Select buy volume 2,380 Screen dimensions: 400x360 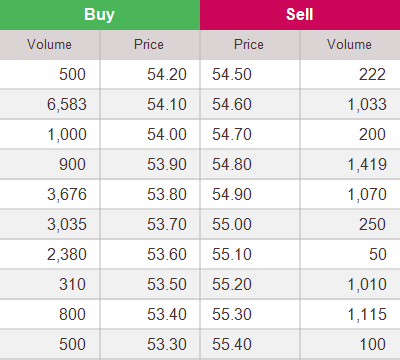point(67,254)
